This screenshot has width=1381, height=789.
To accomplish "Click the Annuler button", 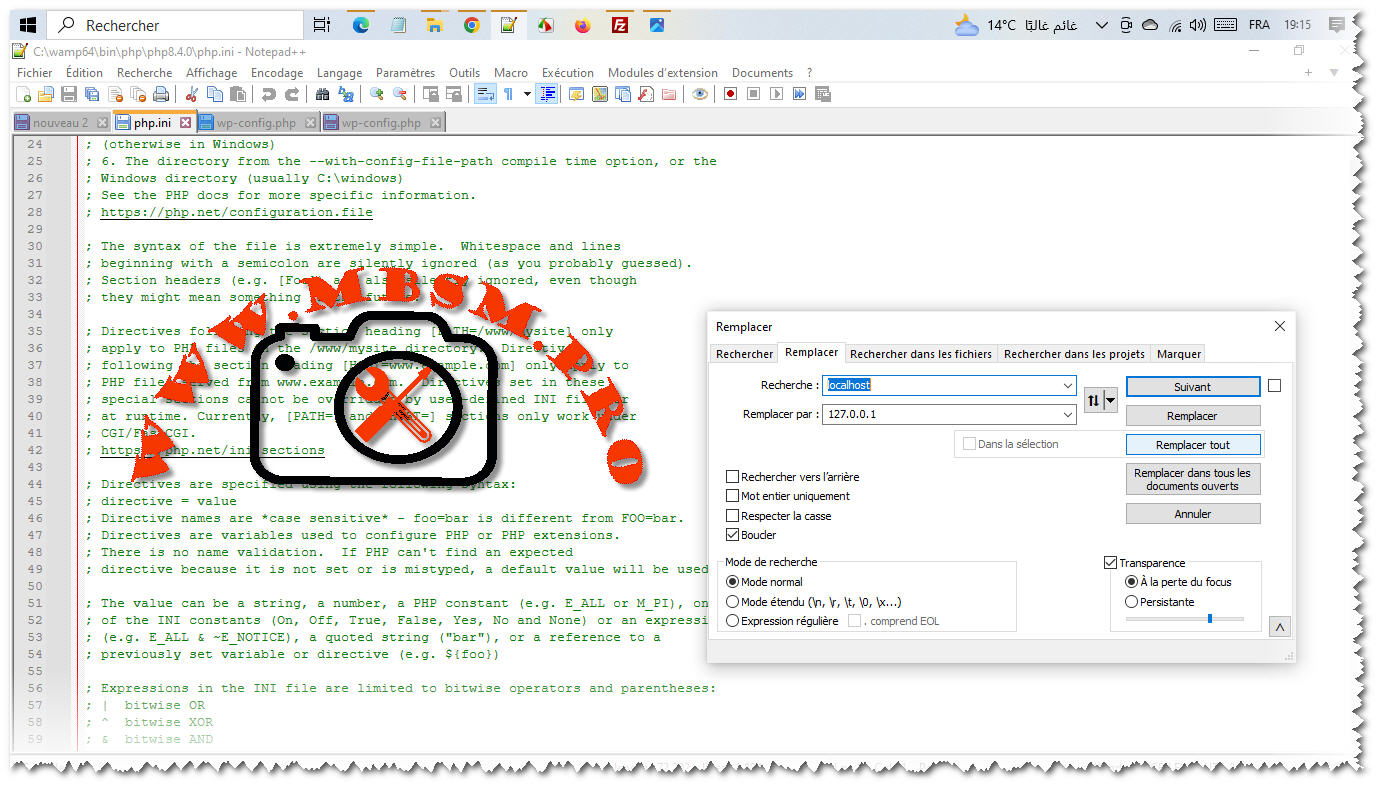I will [x=1192, y=514].
